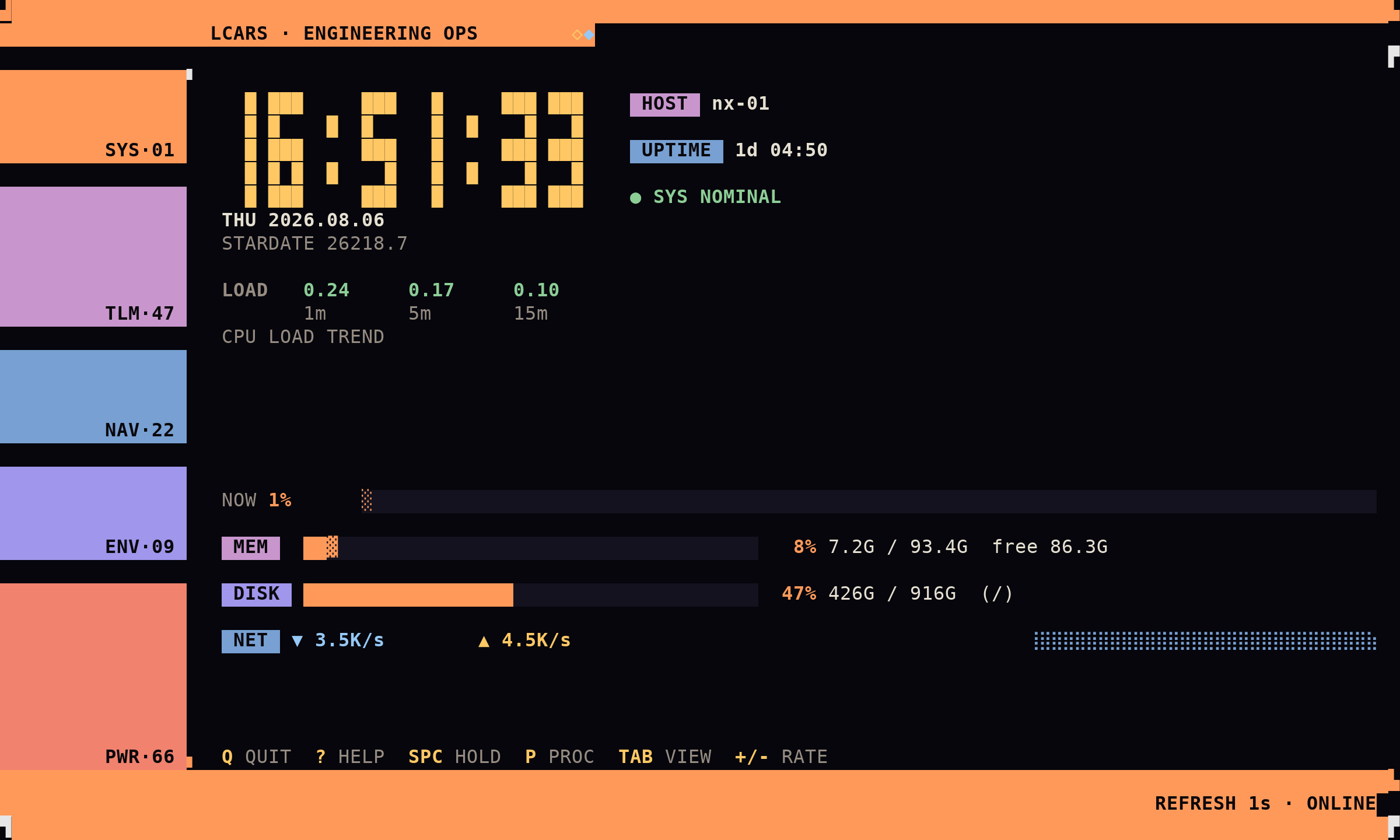The width and height of the screenshot is (1400, 840).
Task: Click the Q QUIT shortcut
Action: pos(257,757)
